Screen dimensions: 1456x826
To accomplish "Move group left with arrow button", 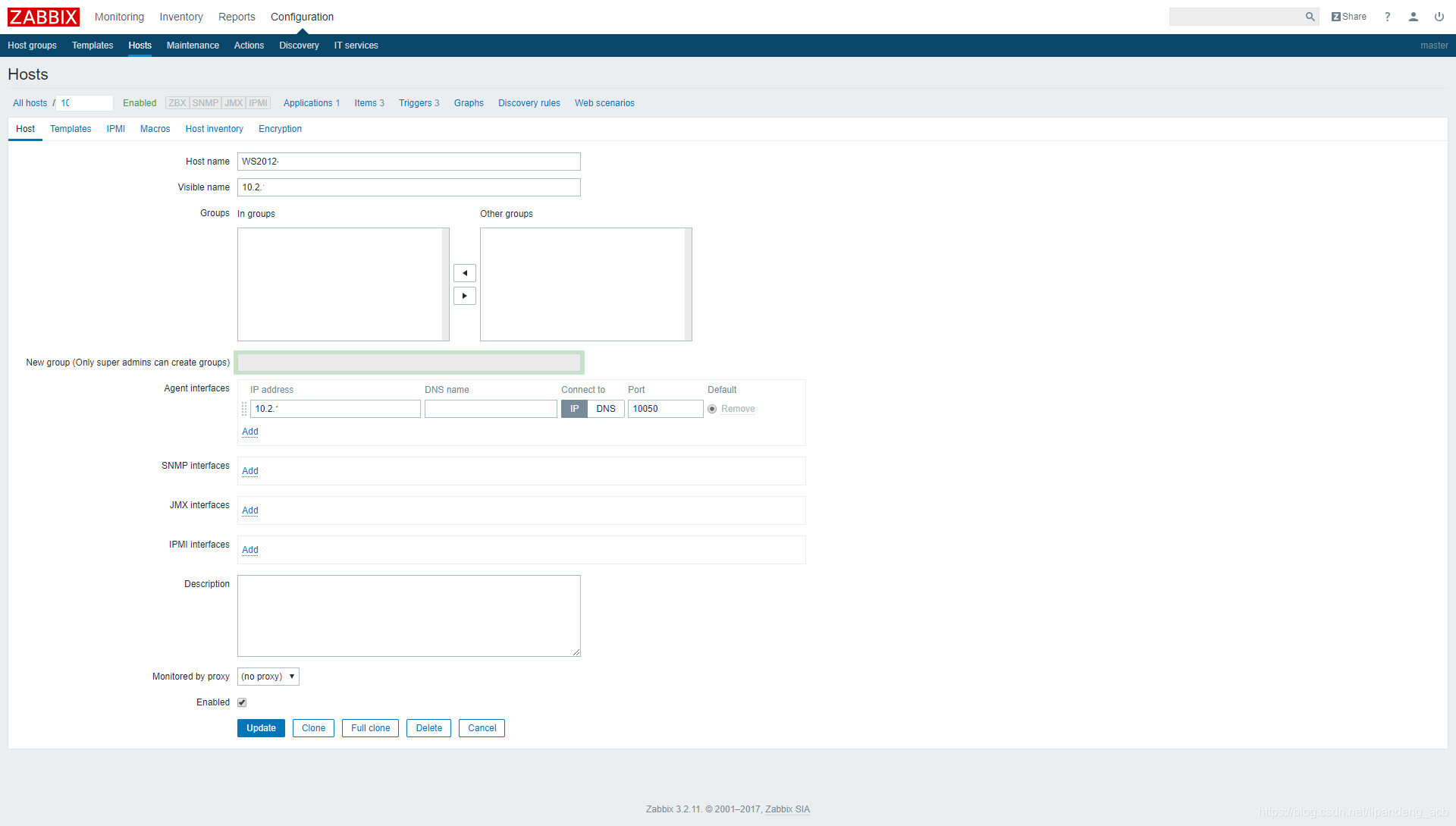I will 465,273.
